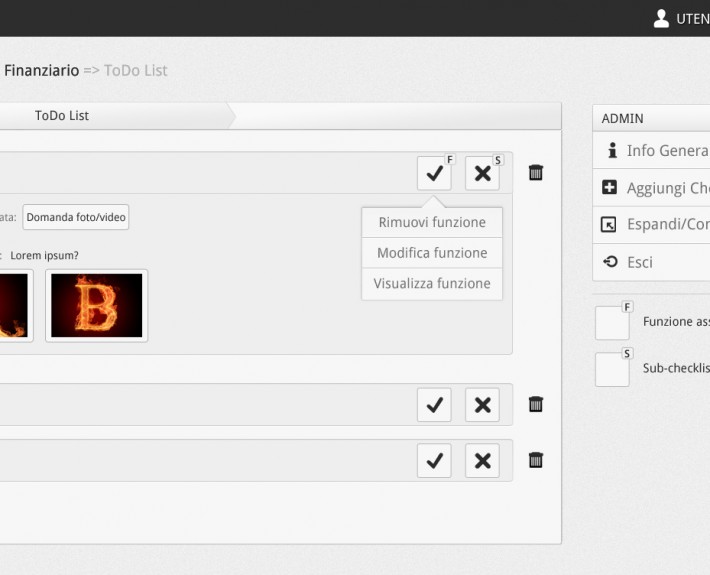Open Visualizza funzione from the popup menu

(432, 283)
